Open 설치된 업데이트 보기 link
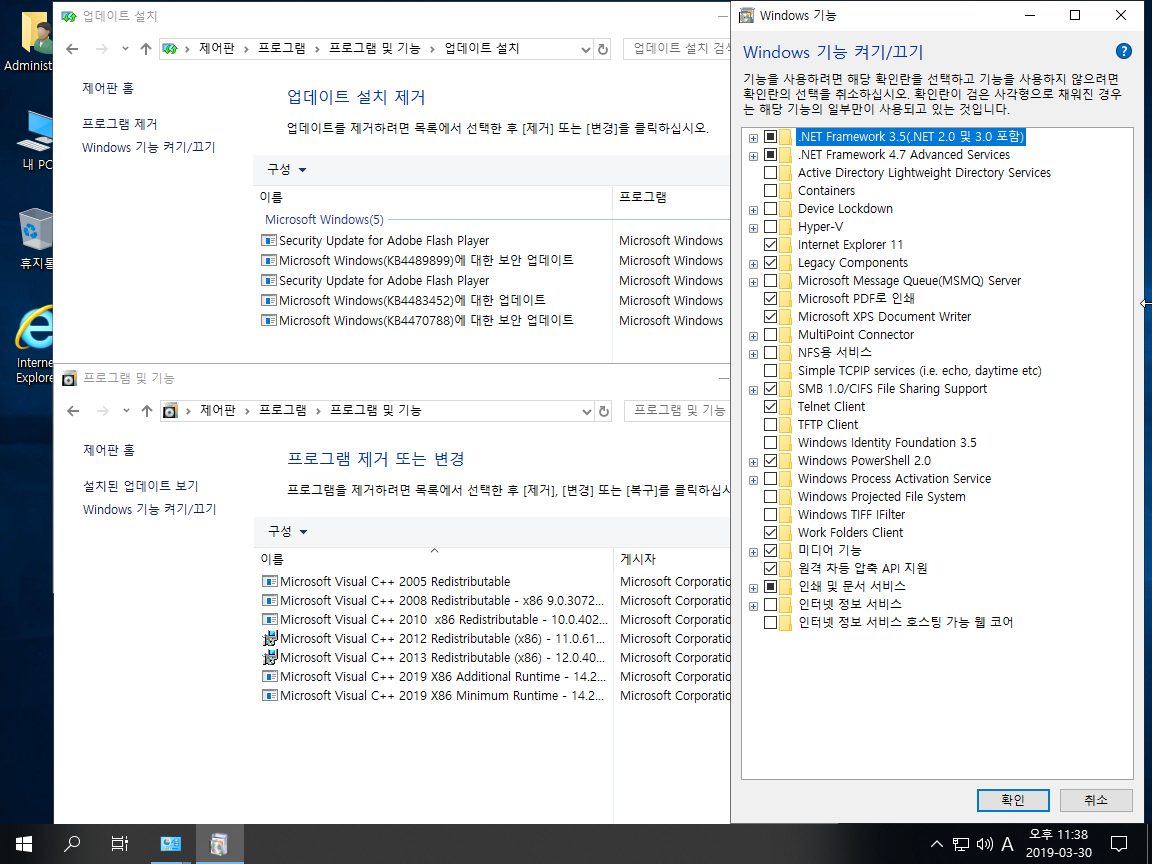1152x864 pixels. coord(140,486)
